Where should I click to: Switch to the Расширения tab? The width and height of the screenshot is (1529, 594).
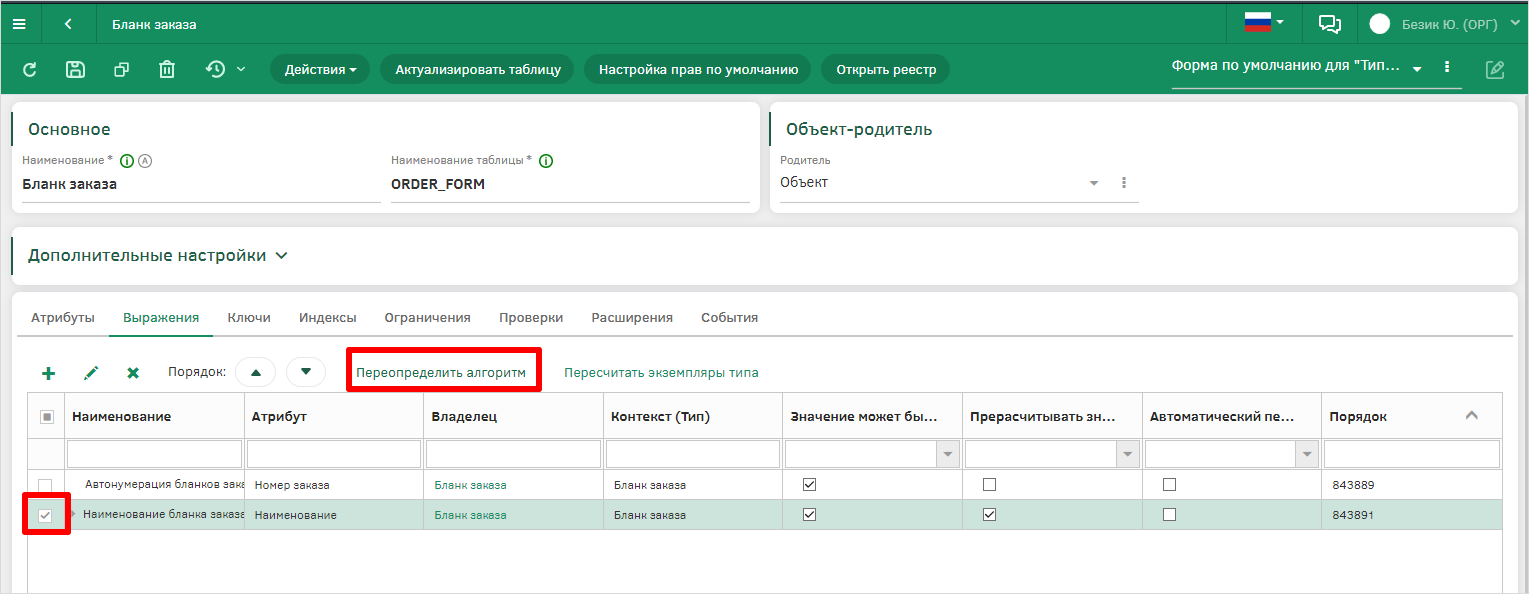pyautogui.click(x=632, y=317)
